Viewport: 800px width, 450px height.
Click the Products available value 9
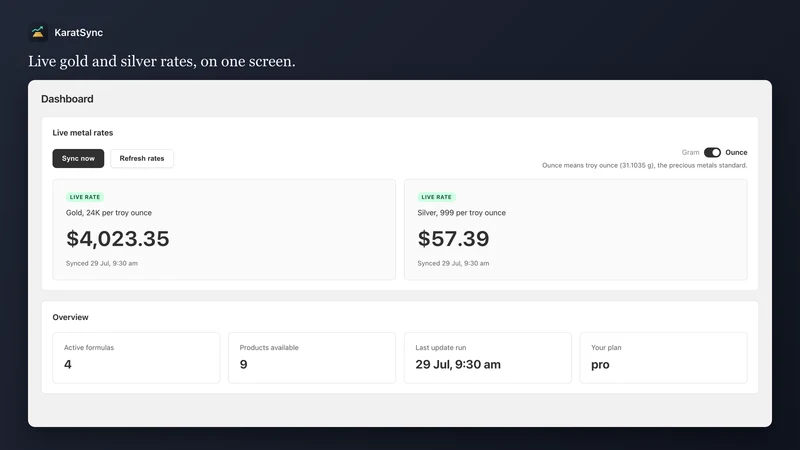[243, 364]
